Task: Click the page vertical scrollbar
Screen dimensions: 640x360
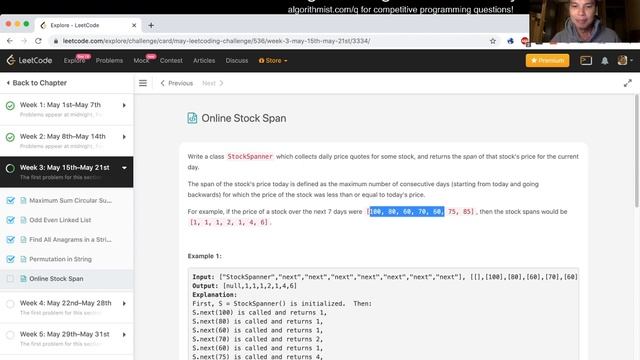Action: tap(637, 151)
